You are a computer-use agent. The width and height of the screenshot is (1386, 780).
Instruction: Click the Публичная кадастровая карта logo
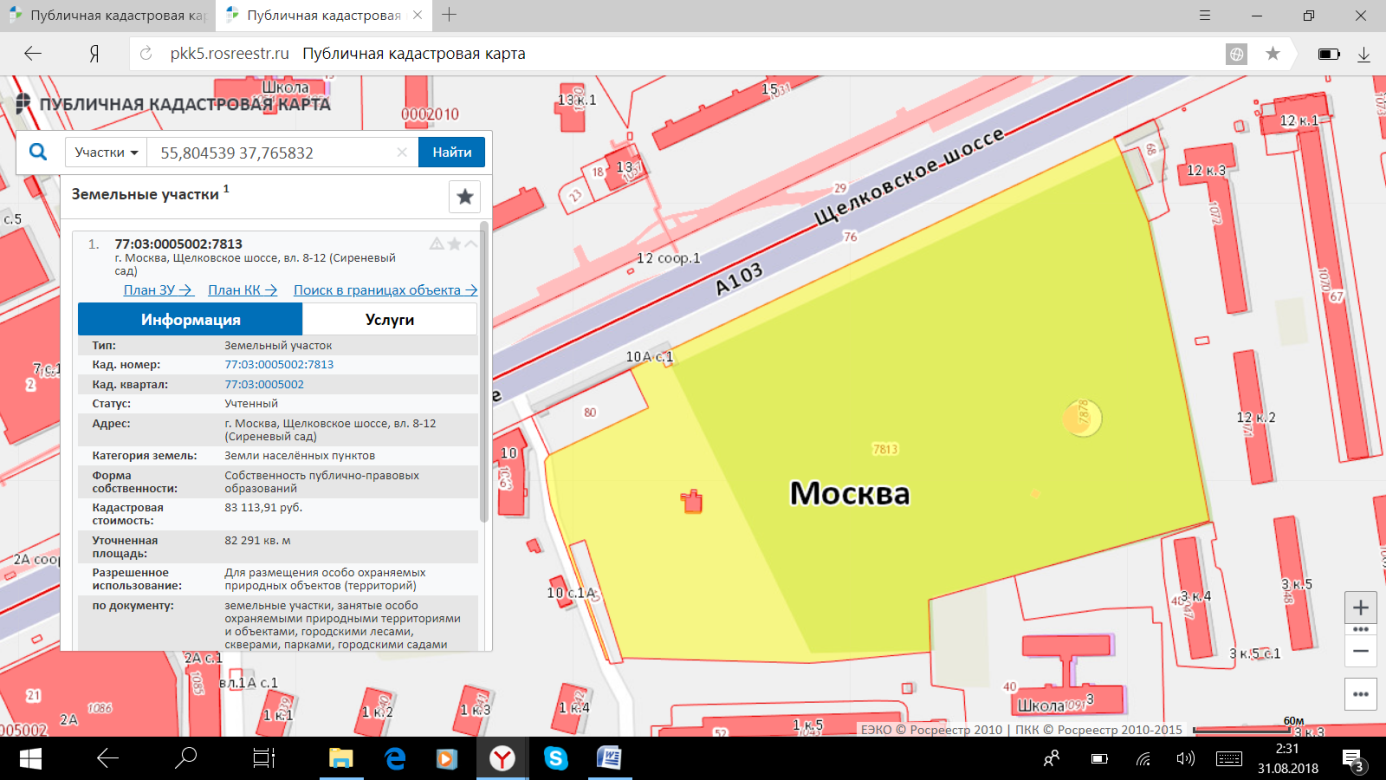(x=172, y=103)
